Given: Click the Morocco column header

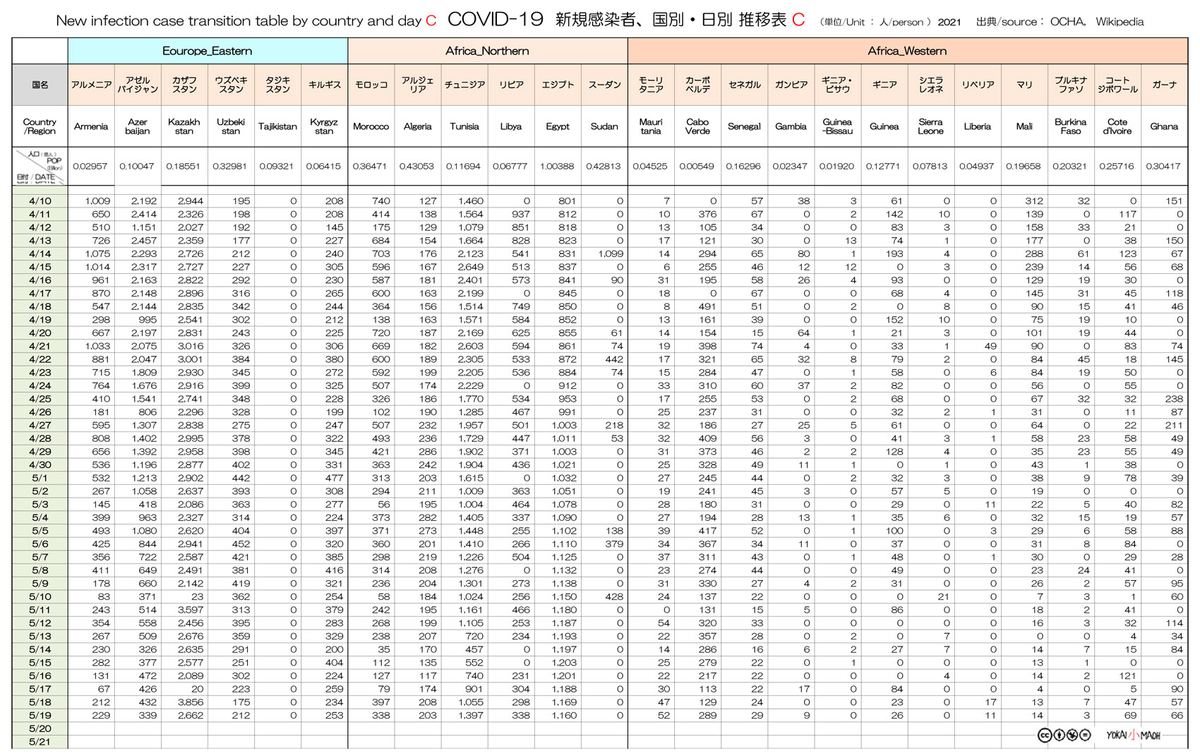Looking at the screenshot, I should [371, 127].
